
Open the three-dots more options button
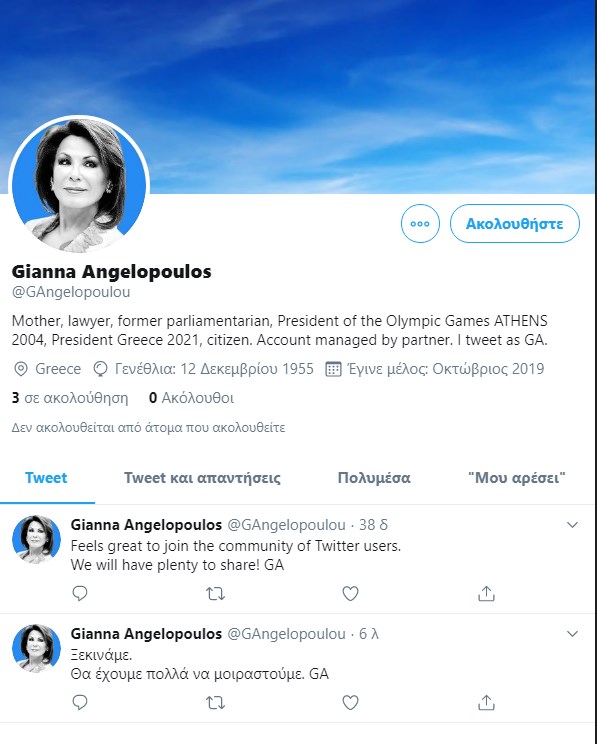pos(420,223)
